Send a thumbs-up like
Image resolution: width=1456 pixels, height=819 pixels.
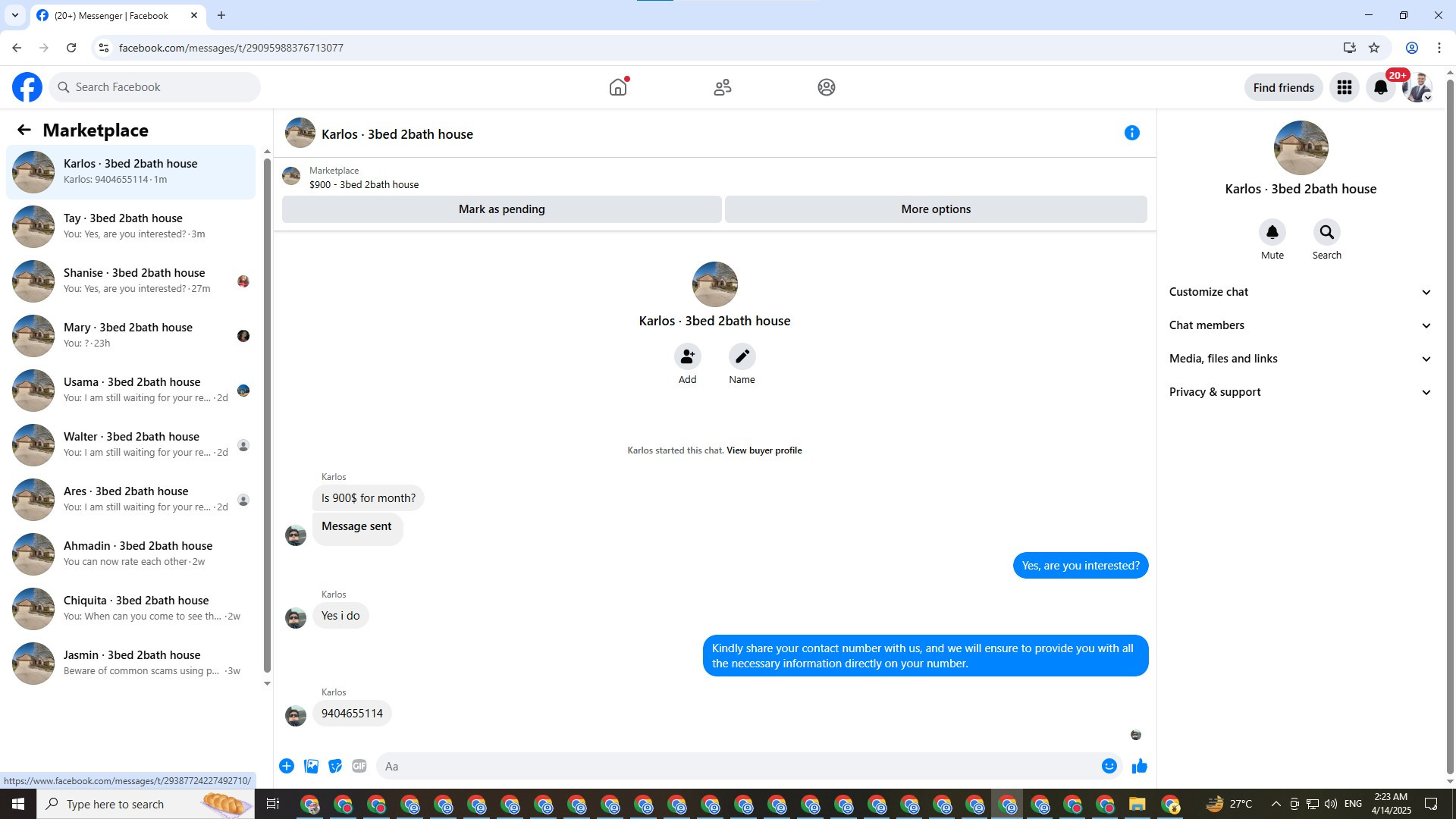(x=1139, y=766)
